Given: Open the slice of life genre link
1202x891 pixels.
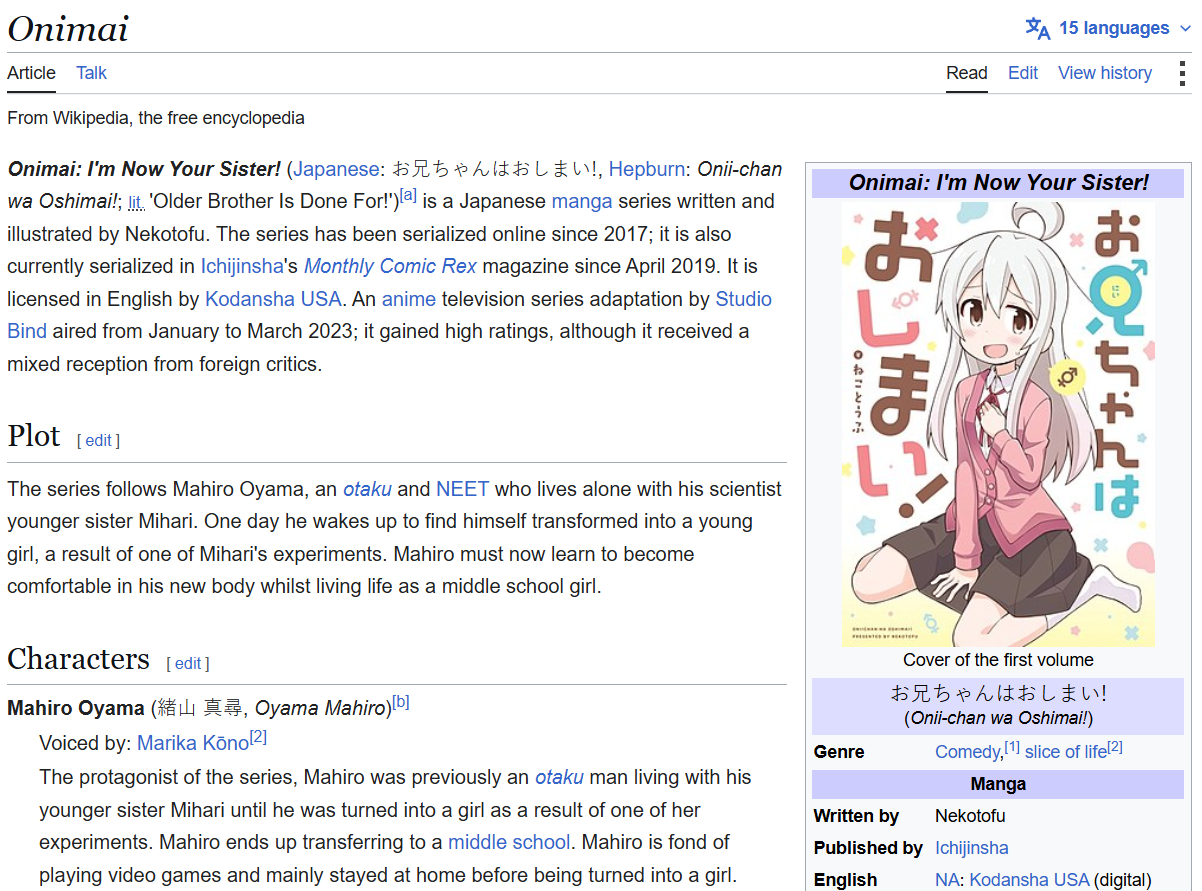Looking at the screenshot, I should [1066, 752].
